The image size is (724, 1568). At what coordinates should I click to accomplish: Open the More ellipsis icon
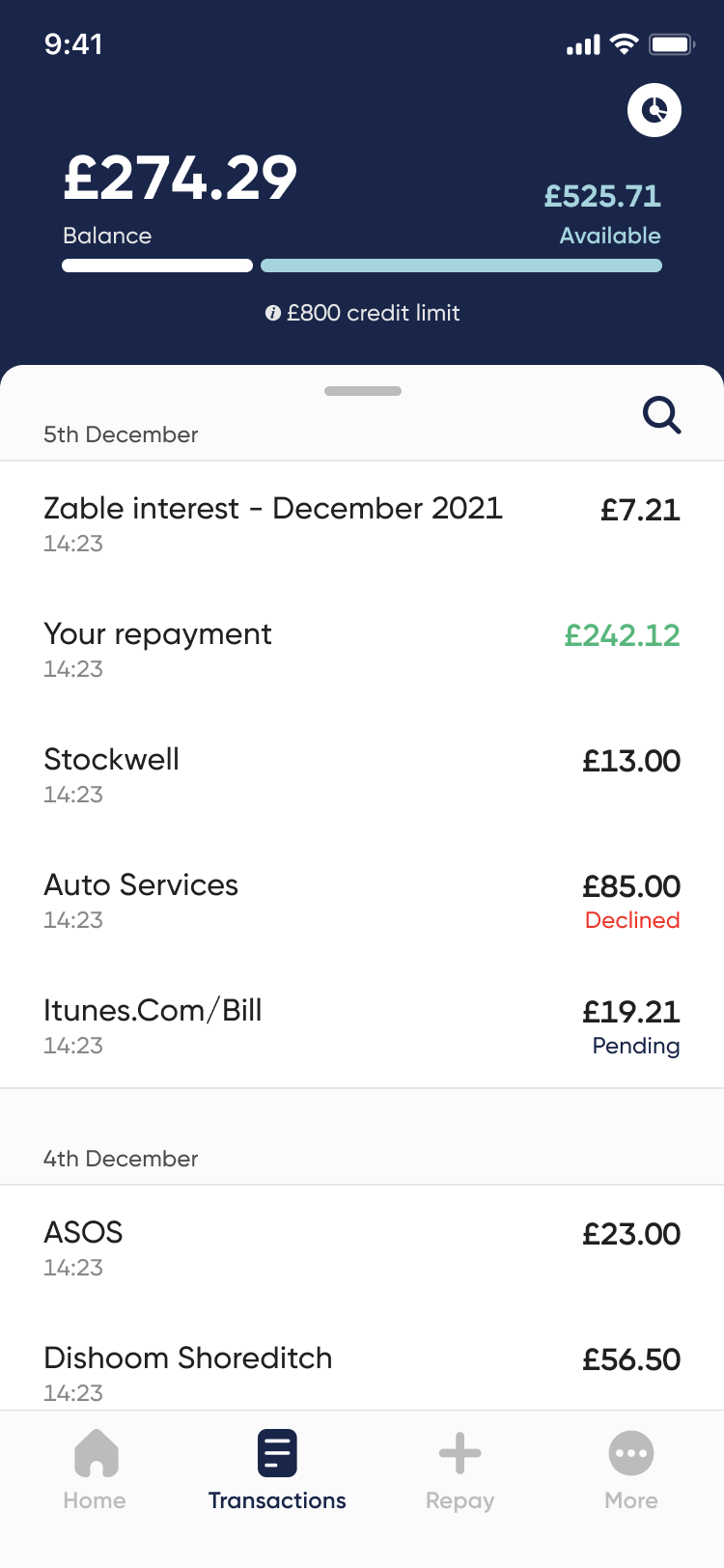pos(631,1453)
